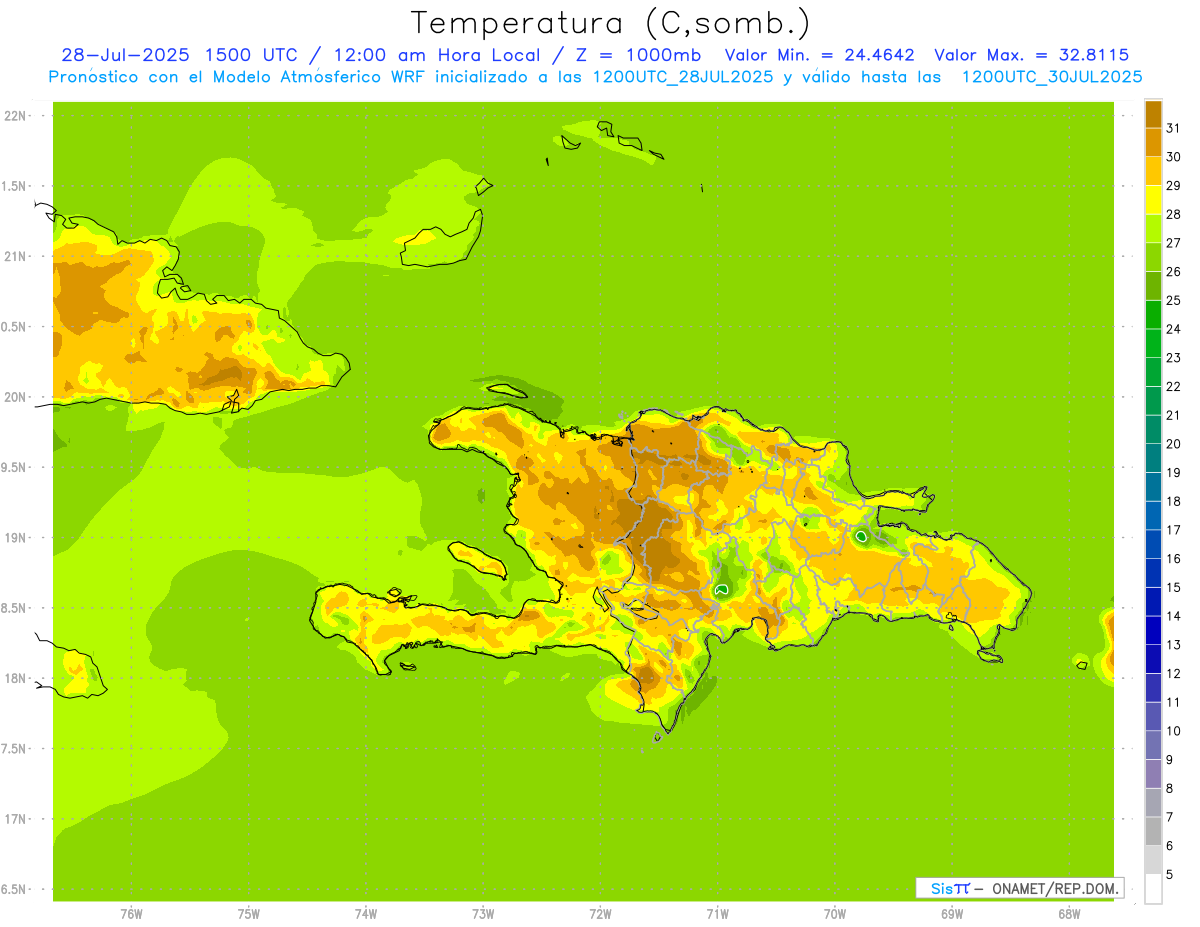Image resolution: width=1200 pixels, height=927 pixels.
Task: Click the "17N" latitude label
Action: coord(15,819)
